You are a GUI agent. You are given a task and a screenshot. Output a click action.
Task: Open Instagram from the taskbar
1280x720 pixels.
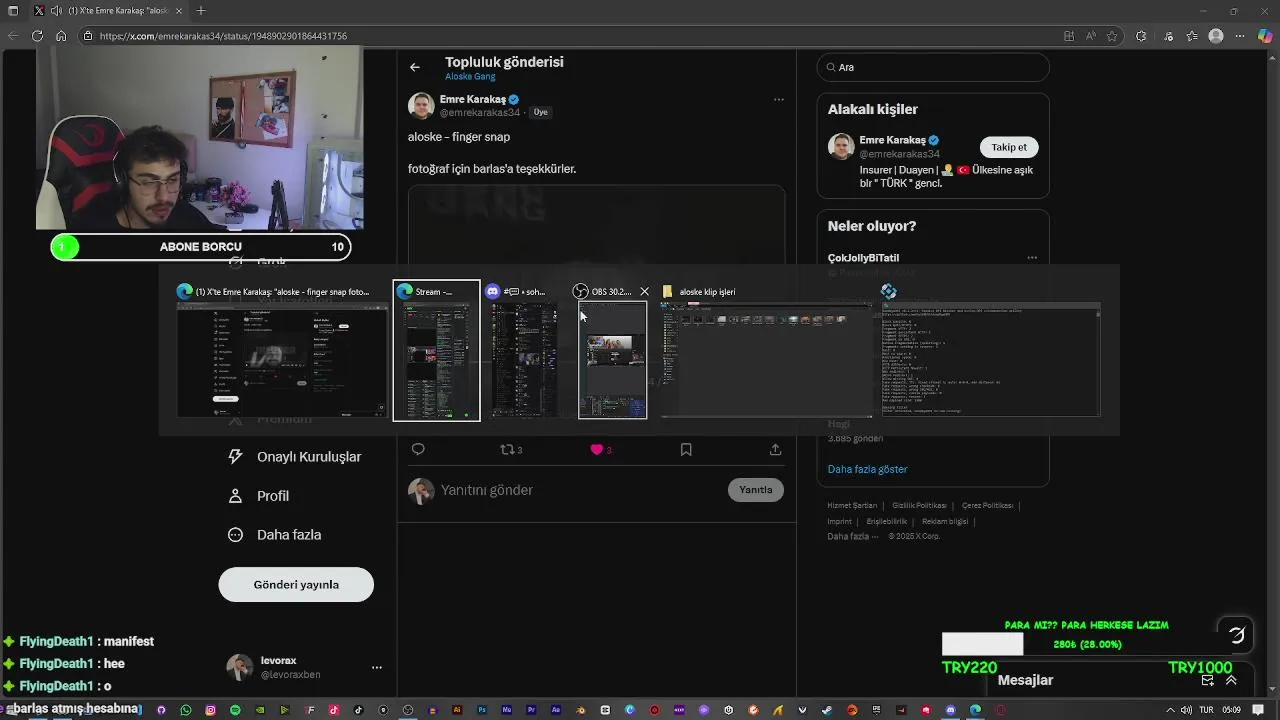click(x=211, y=710)
